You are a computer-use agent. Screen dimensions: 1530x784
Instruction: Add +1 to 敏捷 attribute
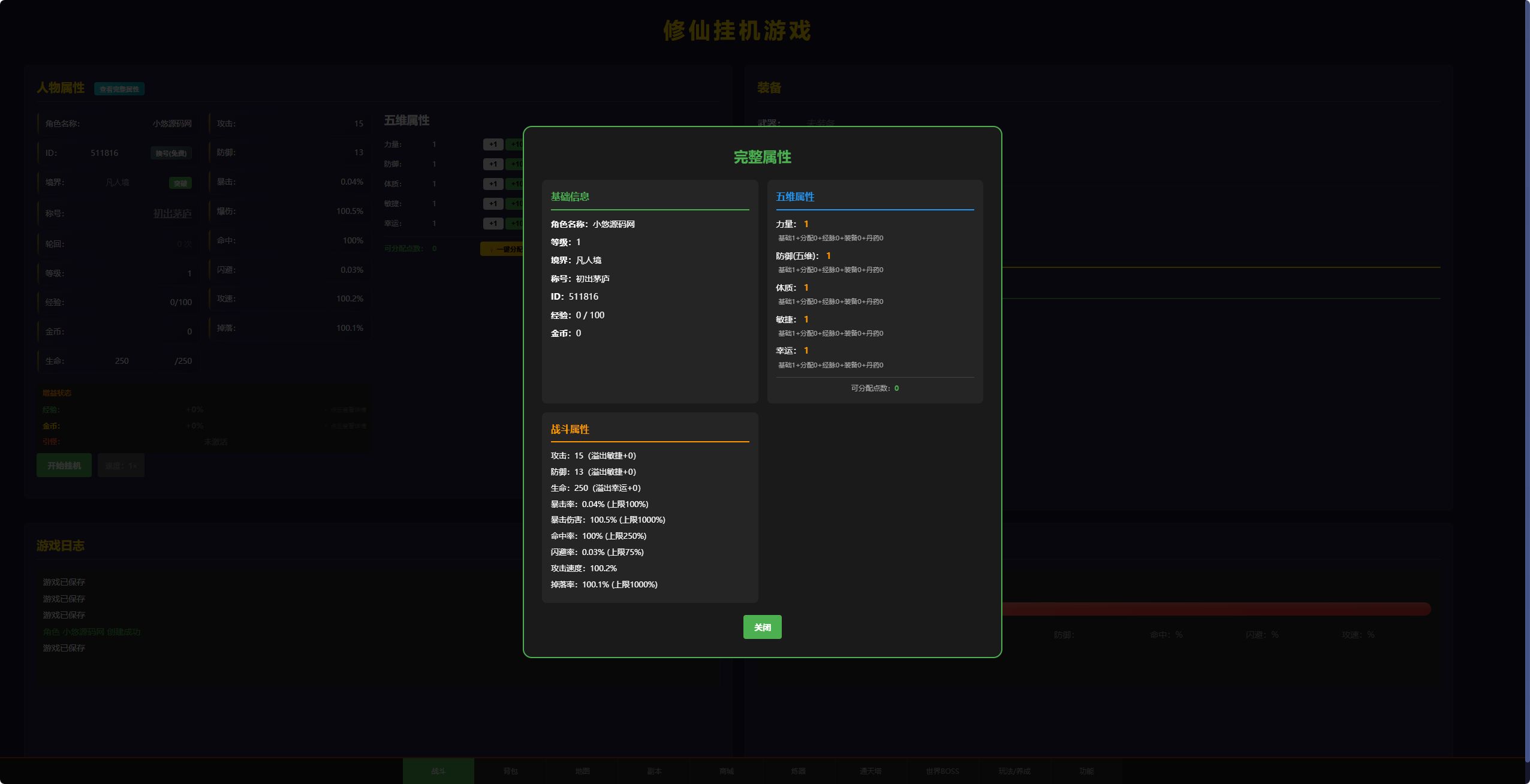[x=493, y=204]
